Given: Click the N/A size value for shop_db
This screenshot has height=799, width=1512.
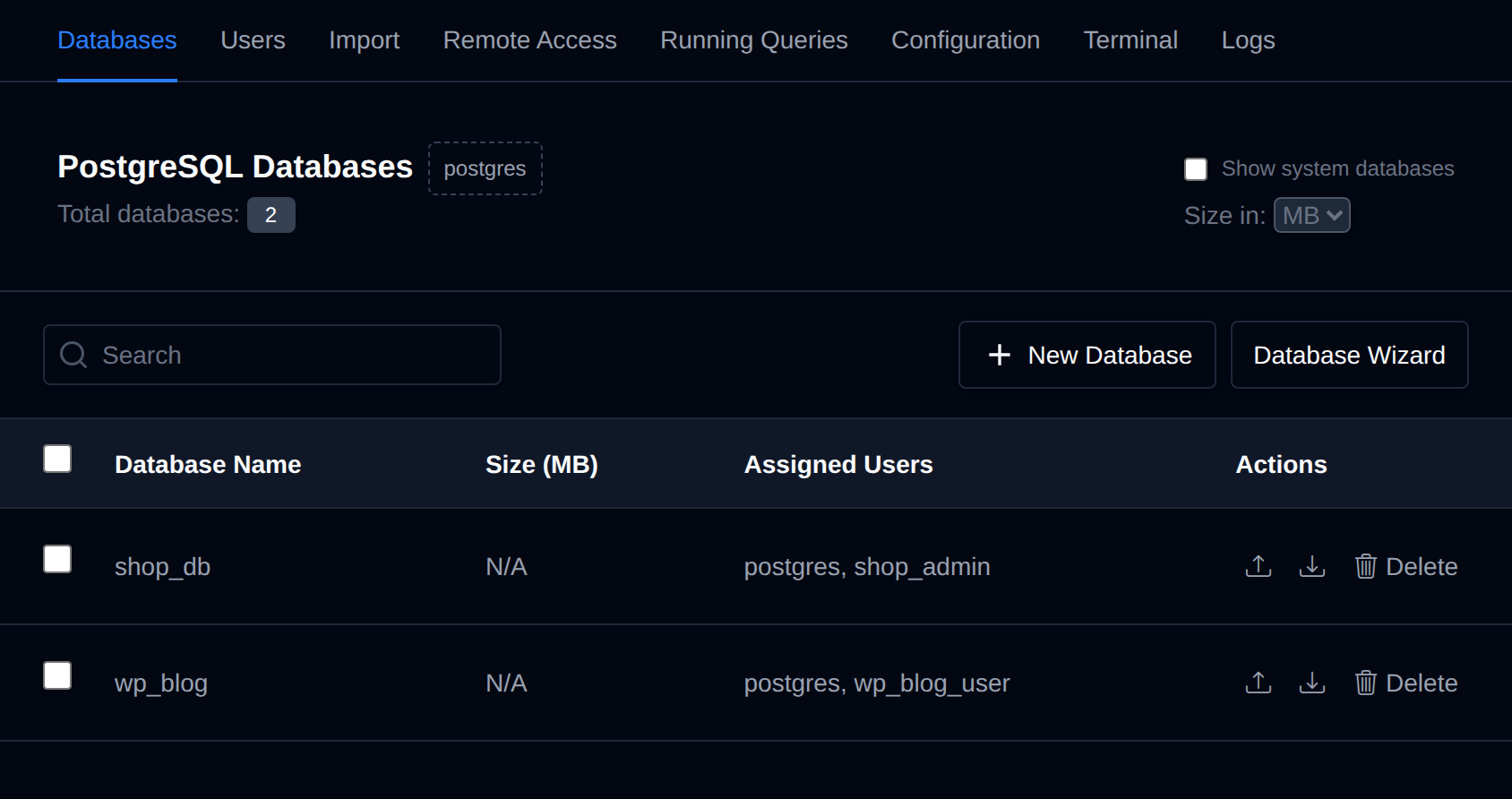Looking at the screenshot, I should pos(506,567).
